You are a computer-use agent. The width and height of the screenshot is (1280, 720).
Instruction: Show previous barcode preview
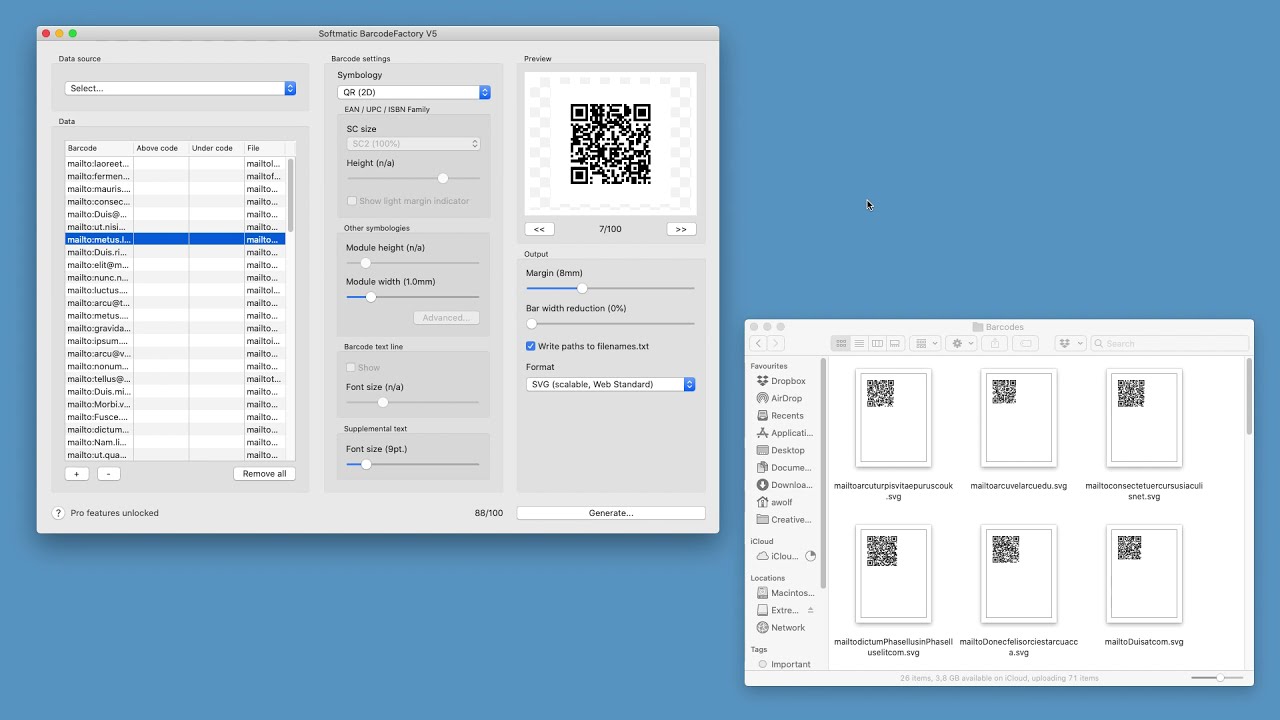click(x=539, y=229)
